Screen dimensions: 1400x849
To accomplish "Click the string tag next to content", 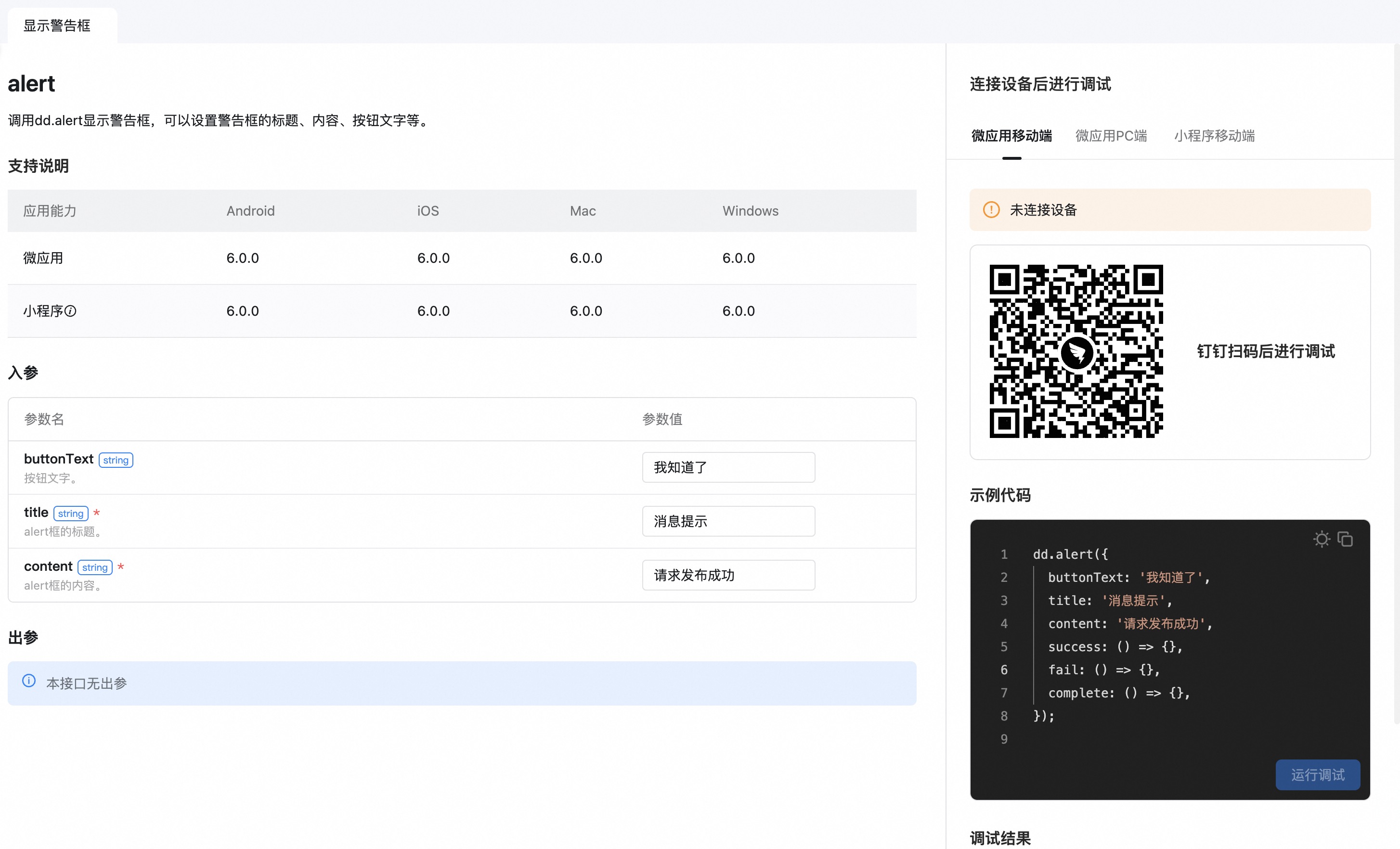I will [x=95, y=568].
